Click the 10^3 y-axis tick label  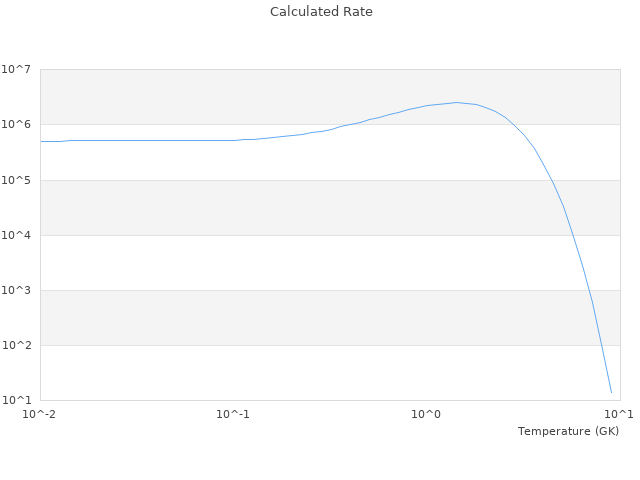tap(17, 290)
